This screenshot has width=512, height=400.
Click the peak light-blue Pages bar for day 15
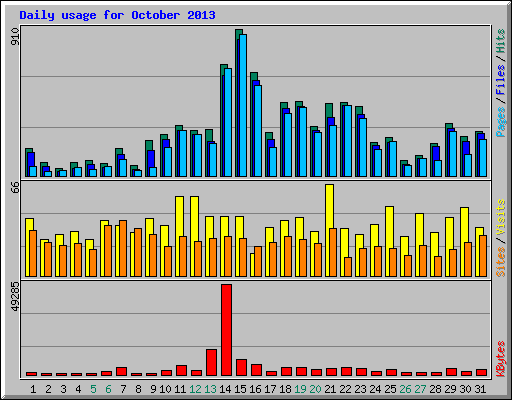click(x=243, y=105)
